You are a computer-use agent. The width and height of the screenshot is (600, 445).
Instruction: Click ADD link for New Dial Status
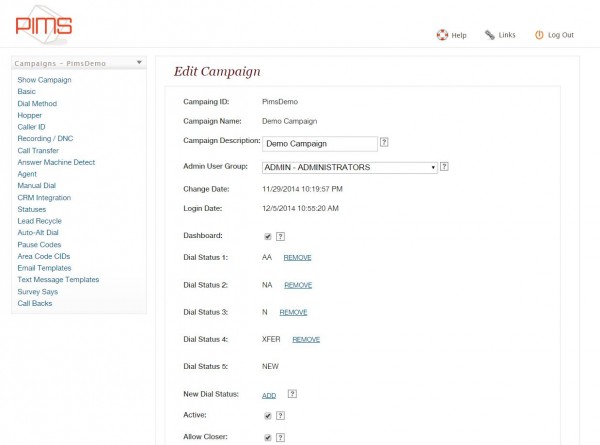pyautogui.click(x=269, y=396)
